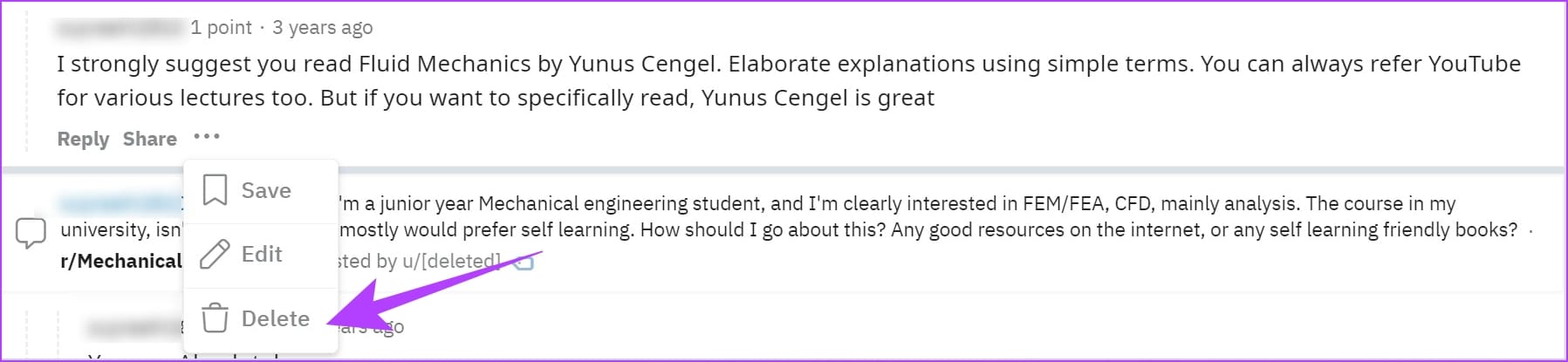
Task: Click the pencil icon beside Edit
Action: [x=215, y=254]
